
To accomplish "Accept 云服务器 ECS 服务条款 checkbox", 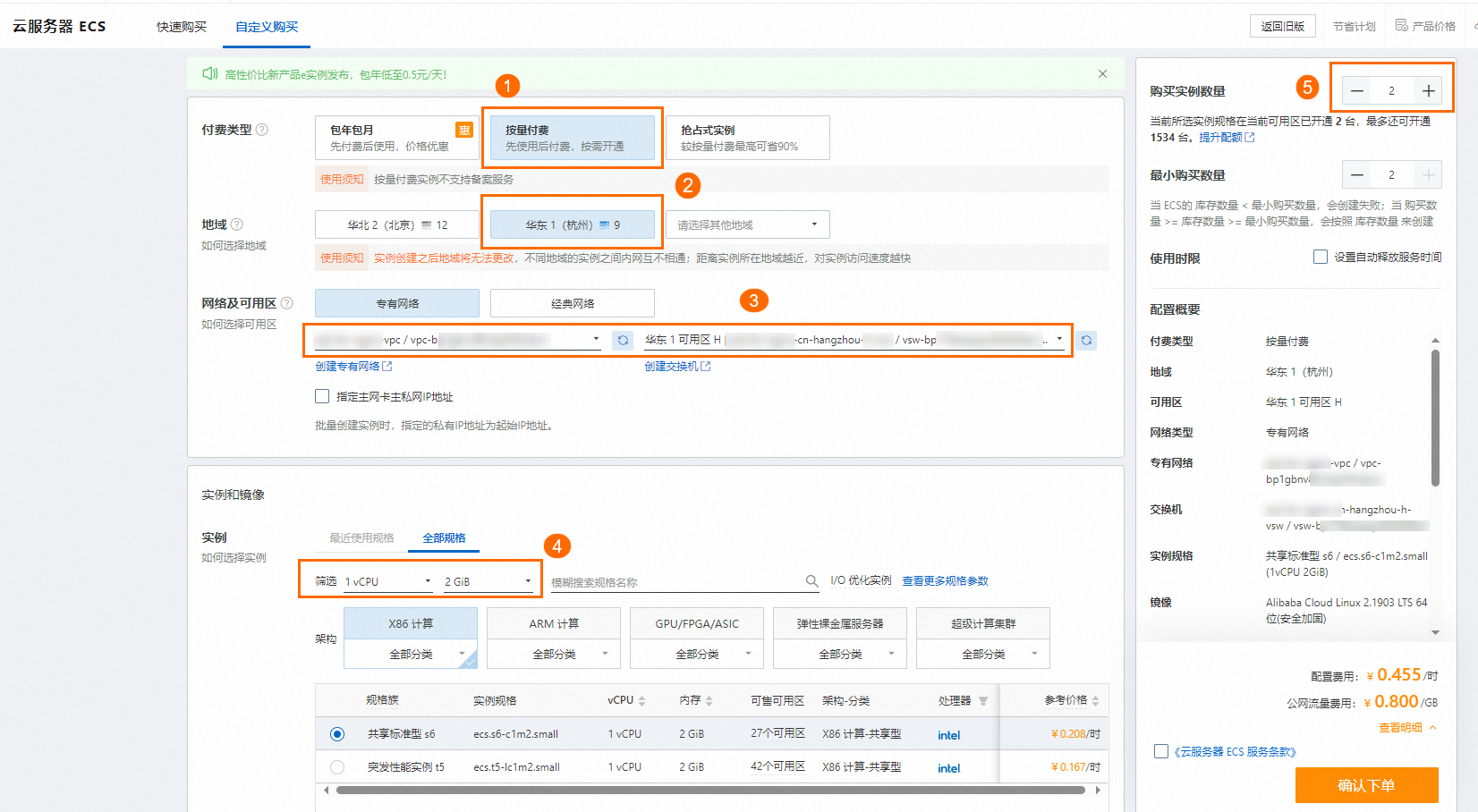I will (x=1161, y=751).
